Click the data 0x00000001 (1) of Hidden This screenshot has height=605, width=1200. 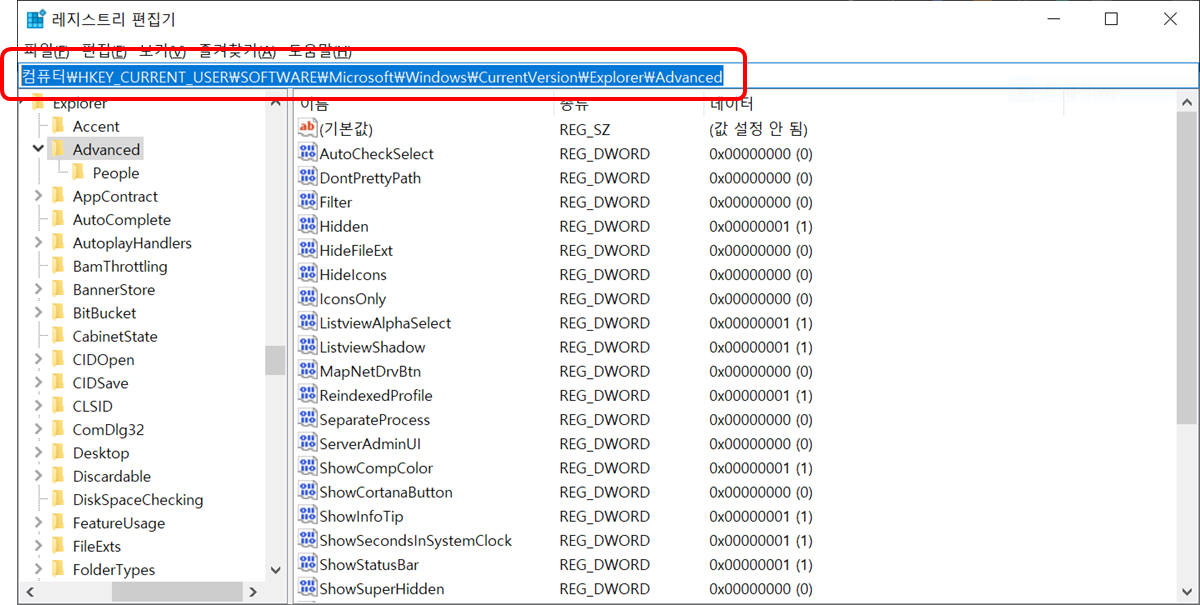(x=760, y=226)
